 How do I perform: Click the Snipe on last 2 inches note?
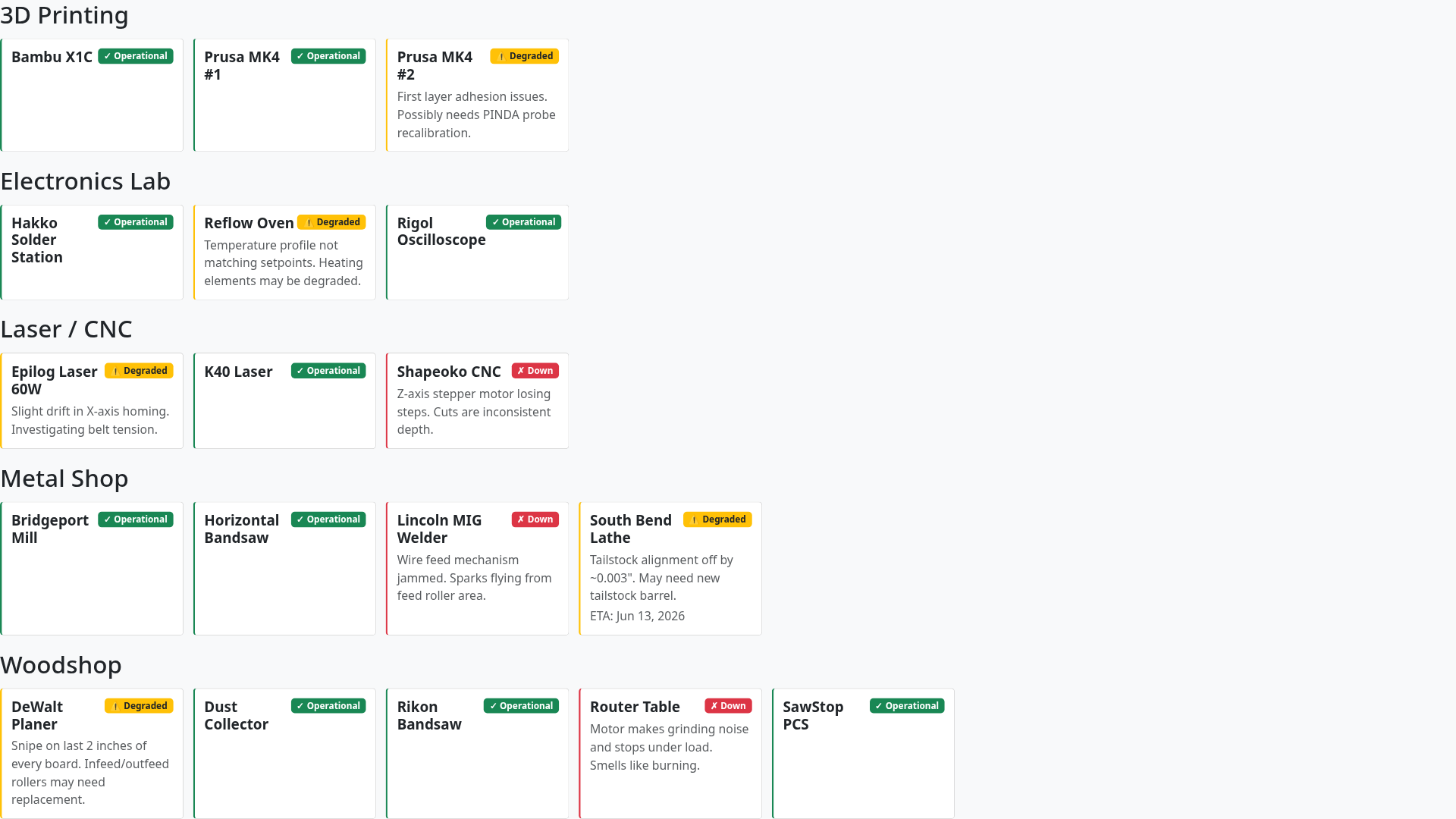(x=90, y=773)
